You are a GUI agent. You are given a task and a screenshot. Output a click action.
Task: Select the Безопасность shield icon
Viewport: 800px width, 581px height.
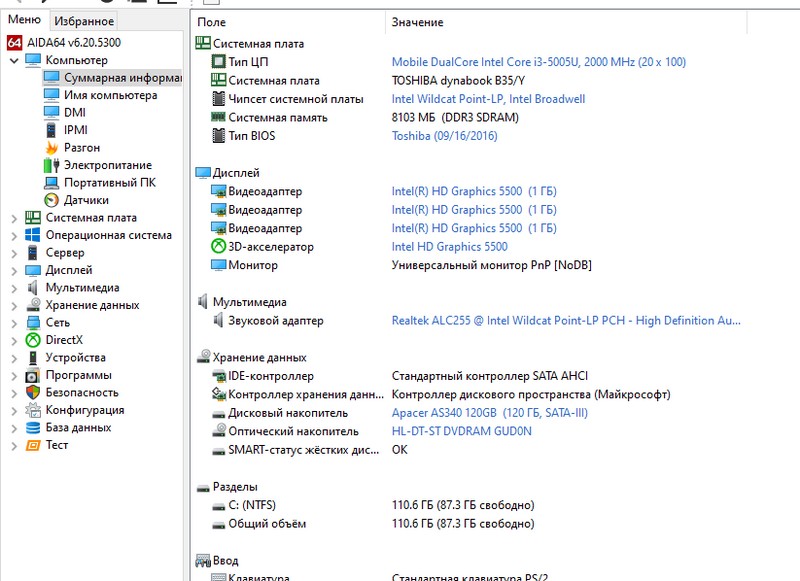click(x=33, y=393)
